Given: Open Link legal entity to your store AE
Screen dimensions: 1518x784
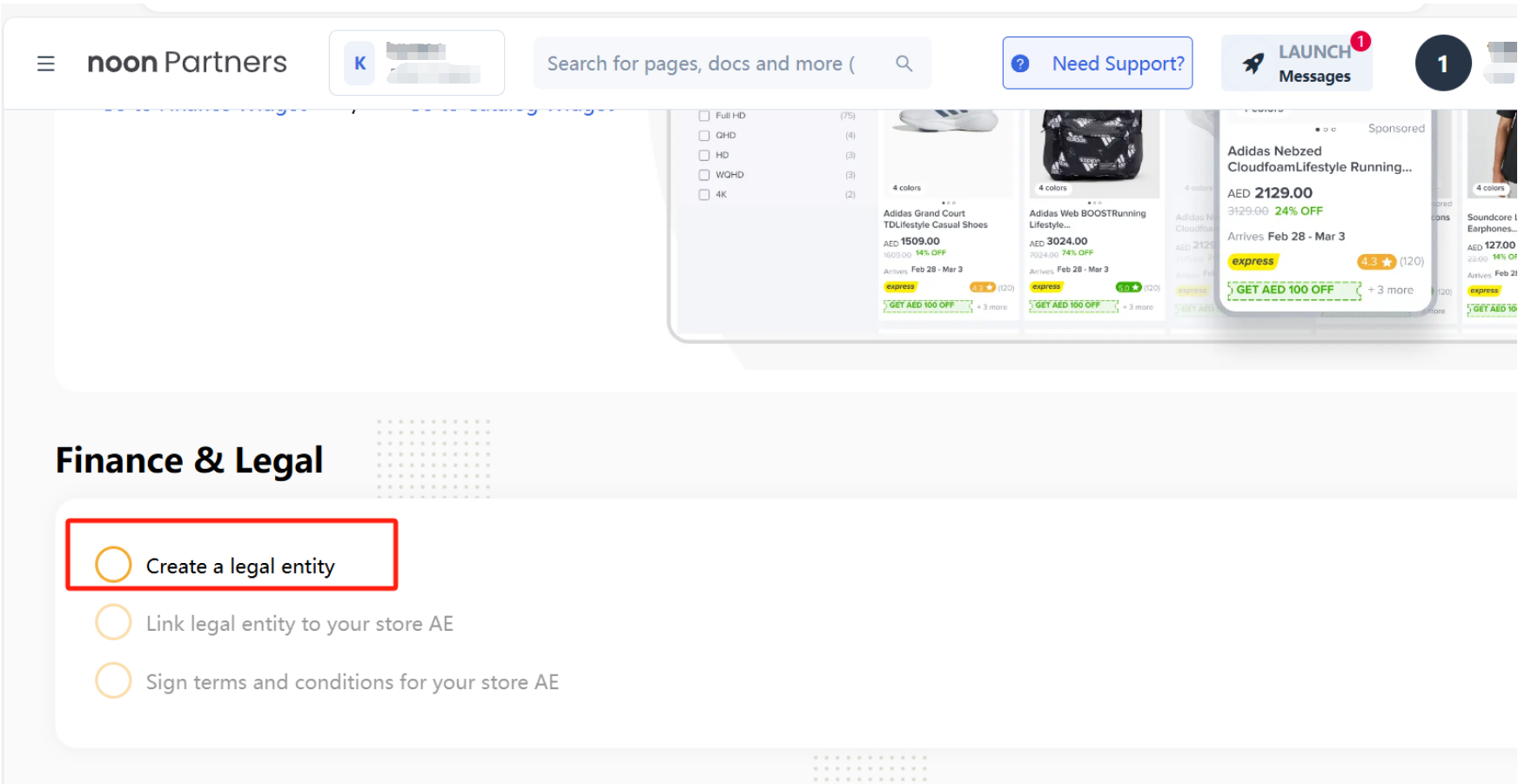Looking at the screenshot, I should [x=299, y=624].
